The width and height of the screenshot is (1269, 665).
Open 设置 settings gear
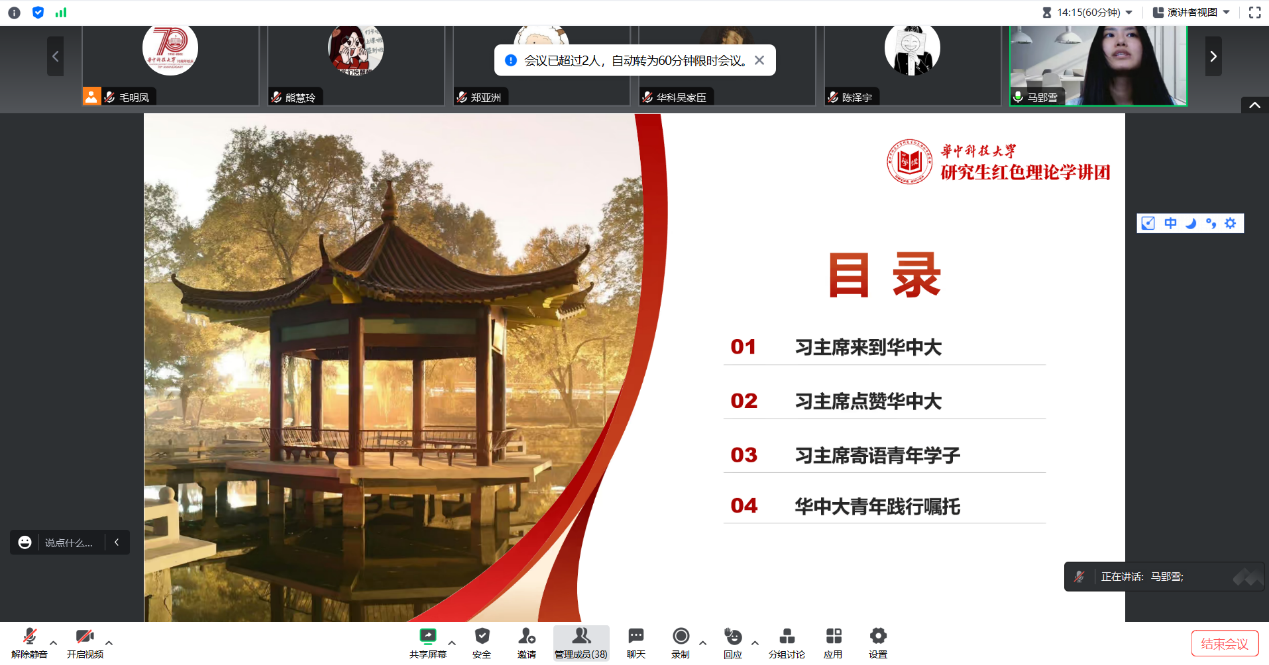(x=878, y=642)
